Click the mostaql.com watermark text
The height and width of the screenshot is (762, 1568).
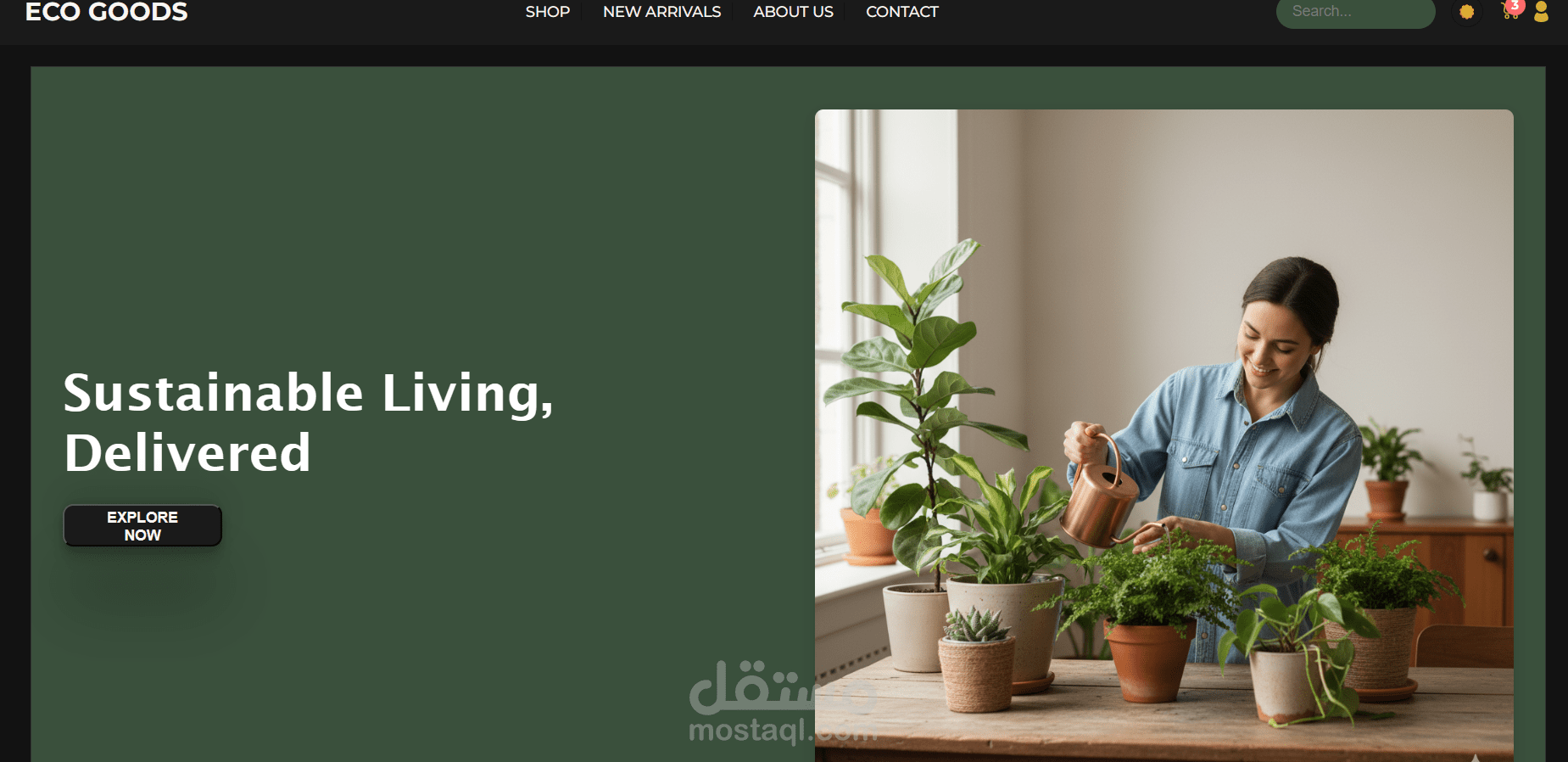pos(782,730)
